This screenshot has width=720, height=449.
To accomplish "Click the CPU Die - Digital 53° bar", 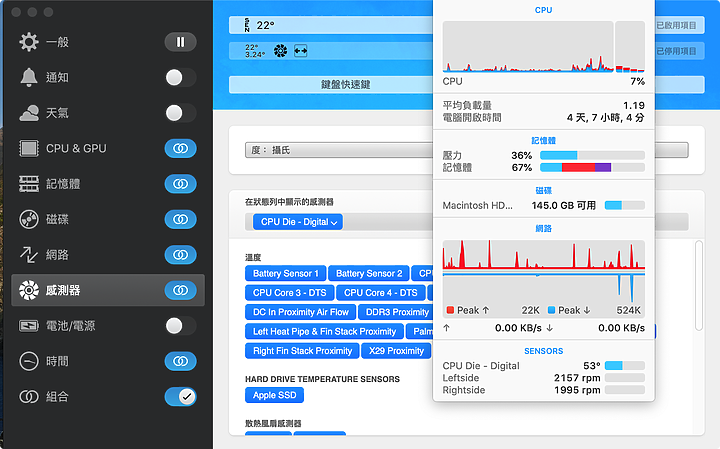I will click(x=624, y=366).
